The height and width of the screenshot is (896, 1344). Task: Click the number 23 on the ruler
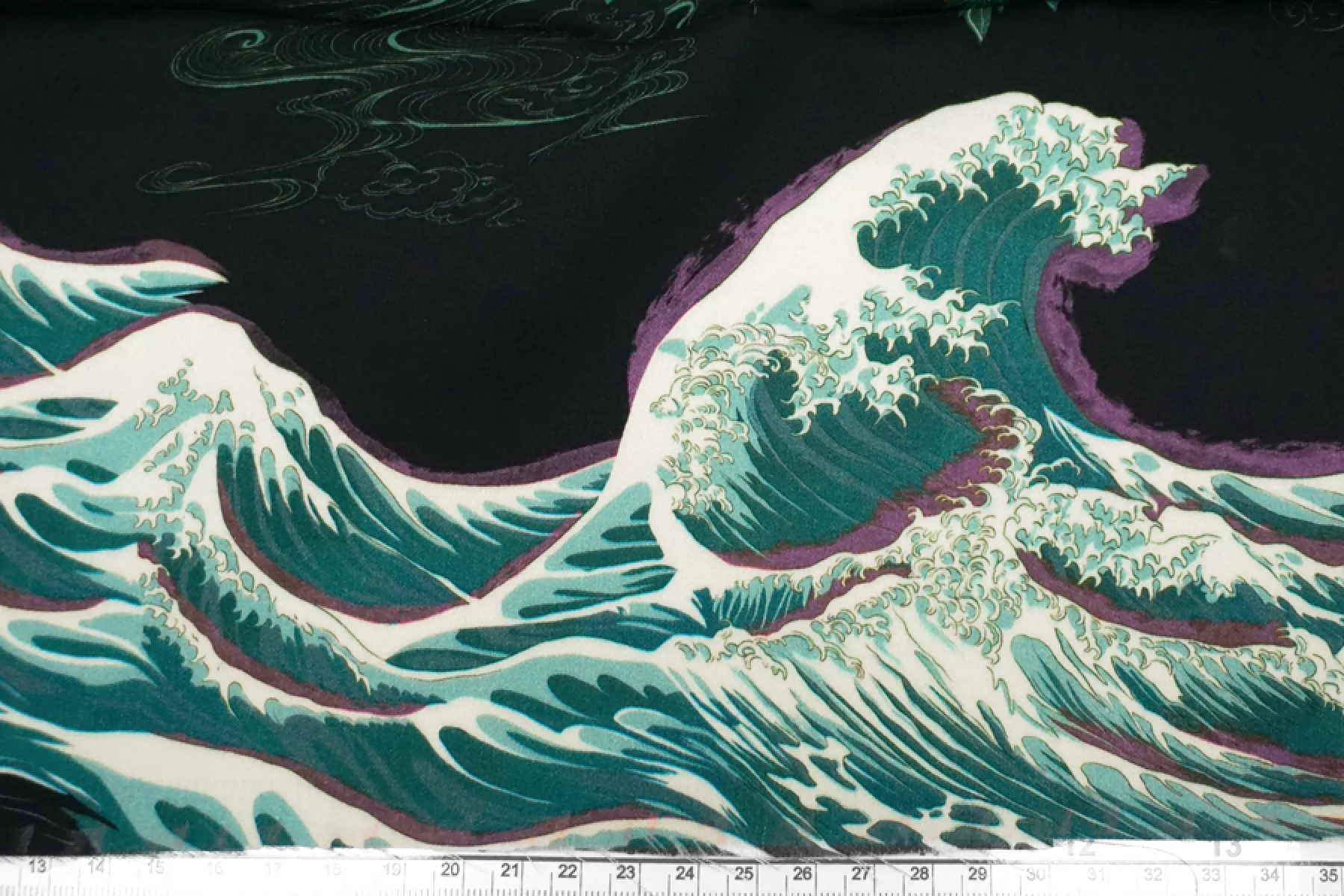pyautogui.click(x=626, y=871)
